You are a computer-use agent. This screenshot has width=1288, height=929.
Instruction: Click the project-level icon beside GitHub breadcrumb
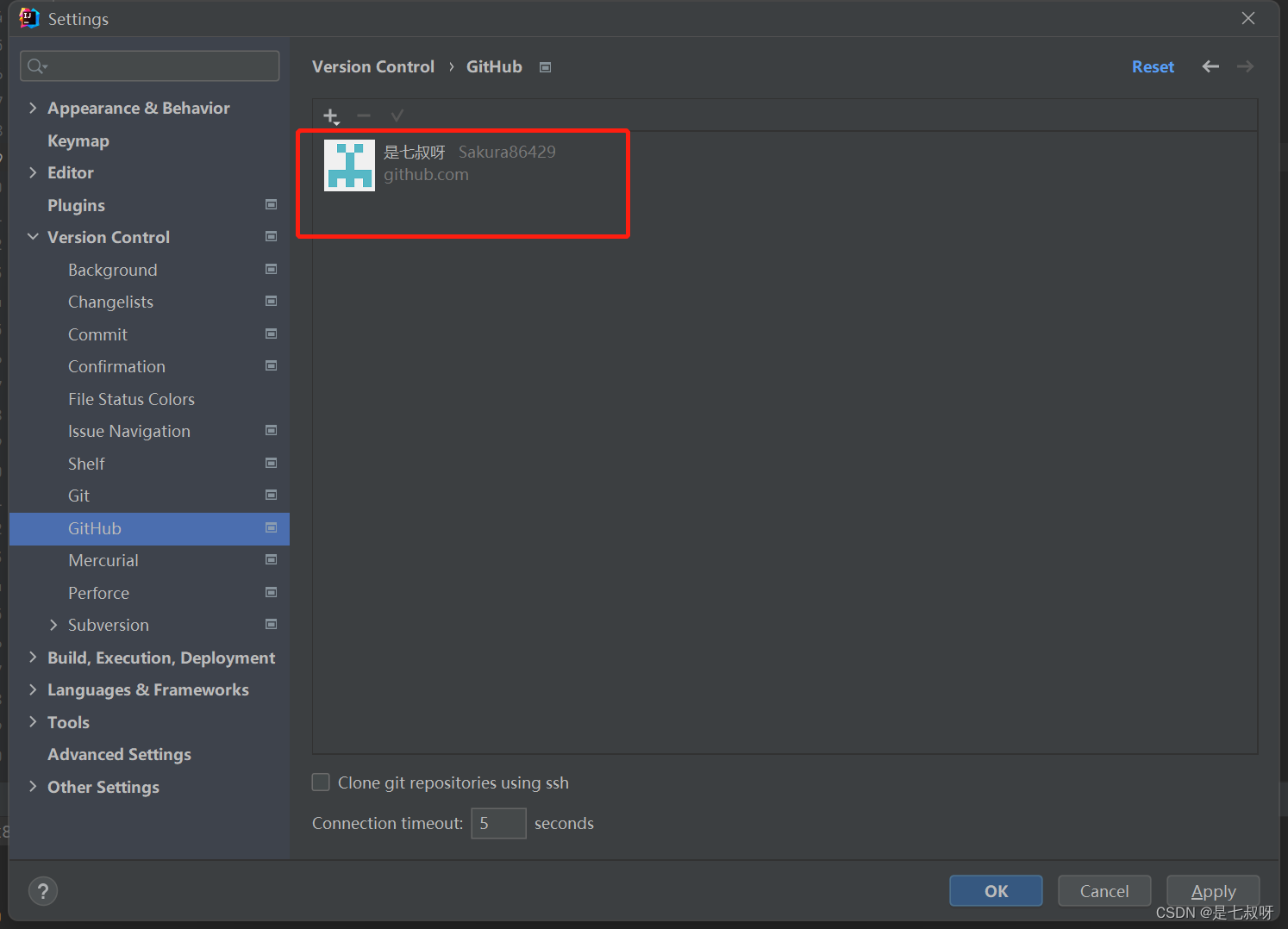click(545, 67)
